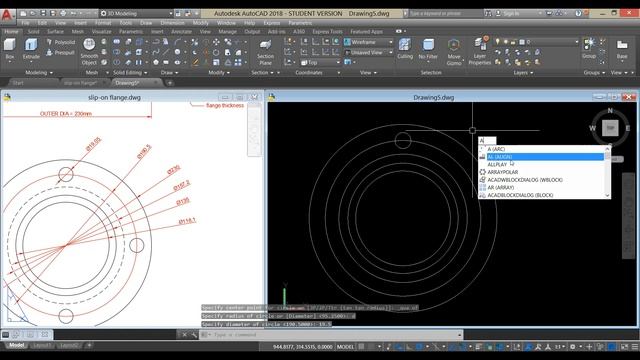Image resolution: width=640 pixels, height=360 pixels.
Task: Select ARRAYPOLAR from the command suggestions
Action: tap(541, 172)
